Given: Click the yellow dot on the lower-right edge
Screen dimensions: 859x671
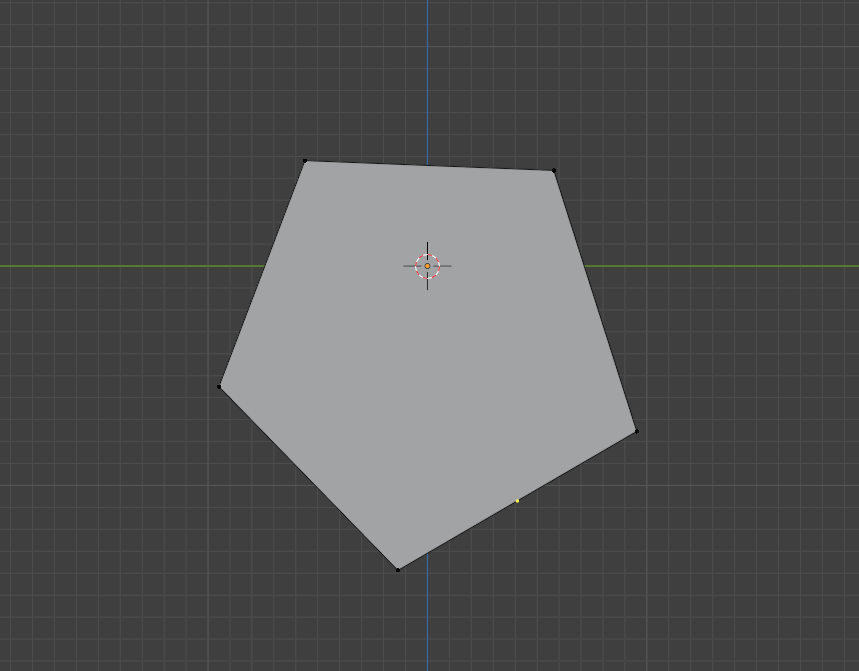Looking at the screenshot, I should tap(517, 501).
